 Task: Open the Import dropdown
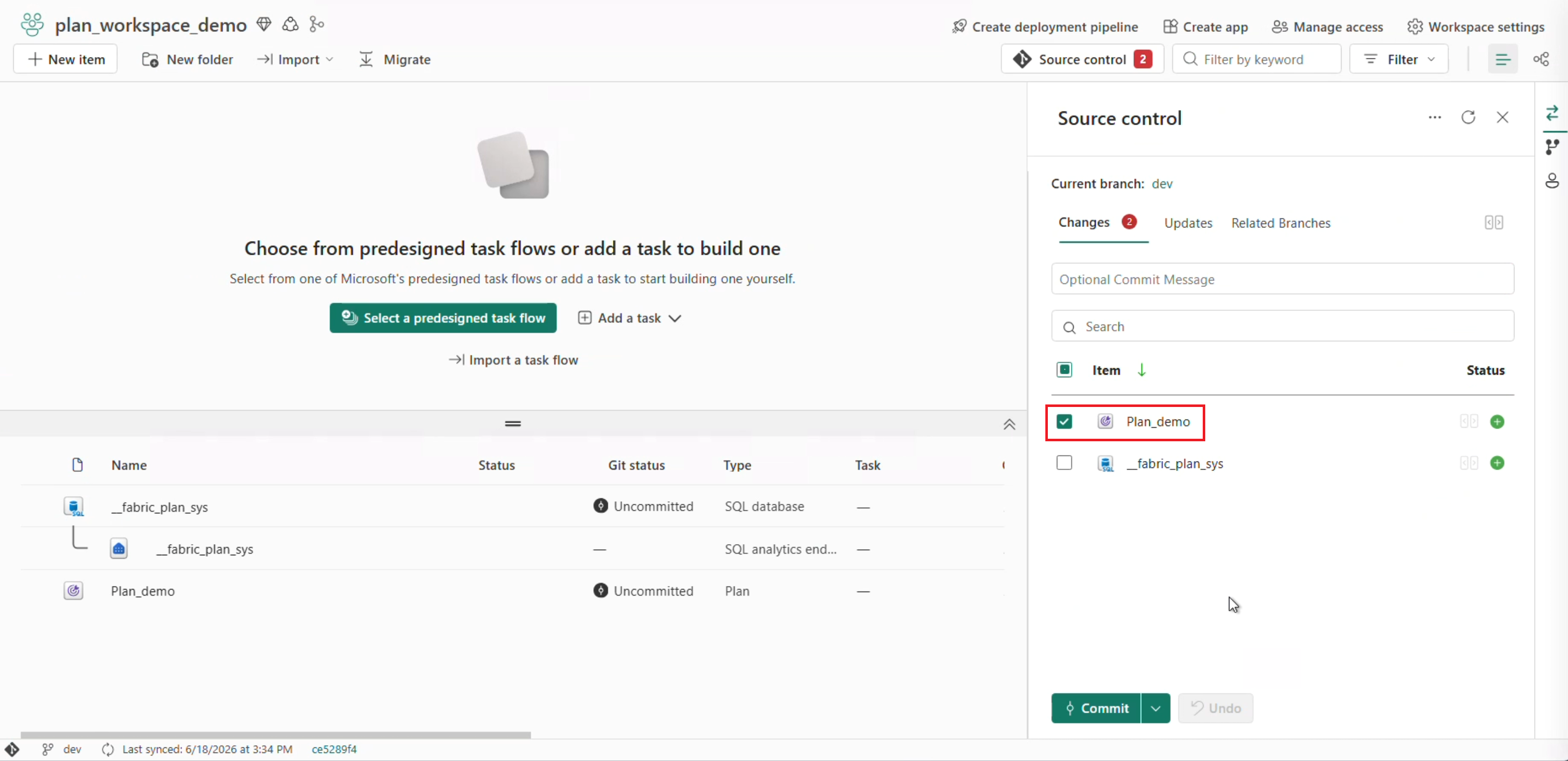click(x=295, y=59)
